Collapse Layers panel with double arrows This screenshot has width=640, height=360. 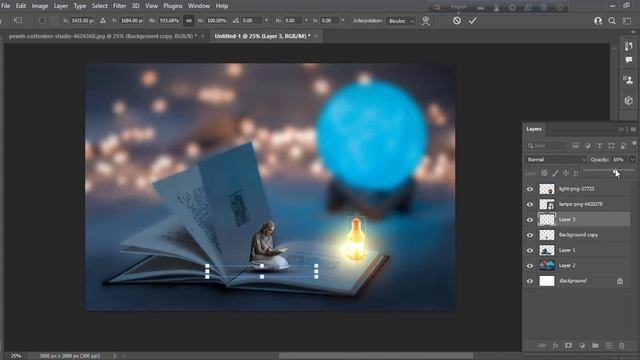tap(621, 129)
